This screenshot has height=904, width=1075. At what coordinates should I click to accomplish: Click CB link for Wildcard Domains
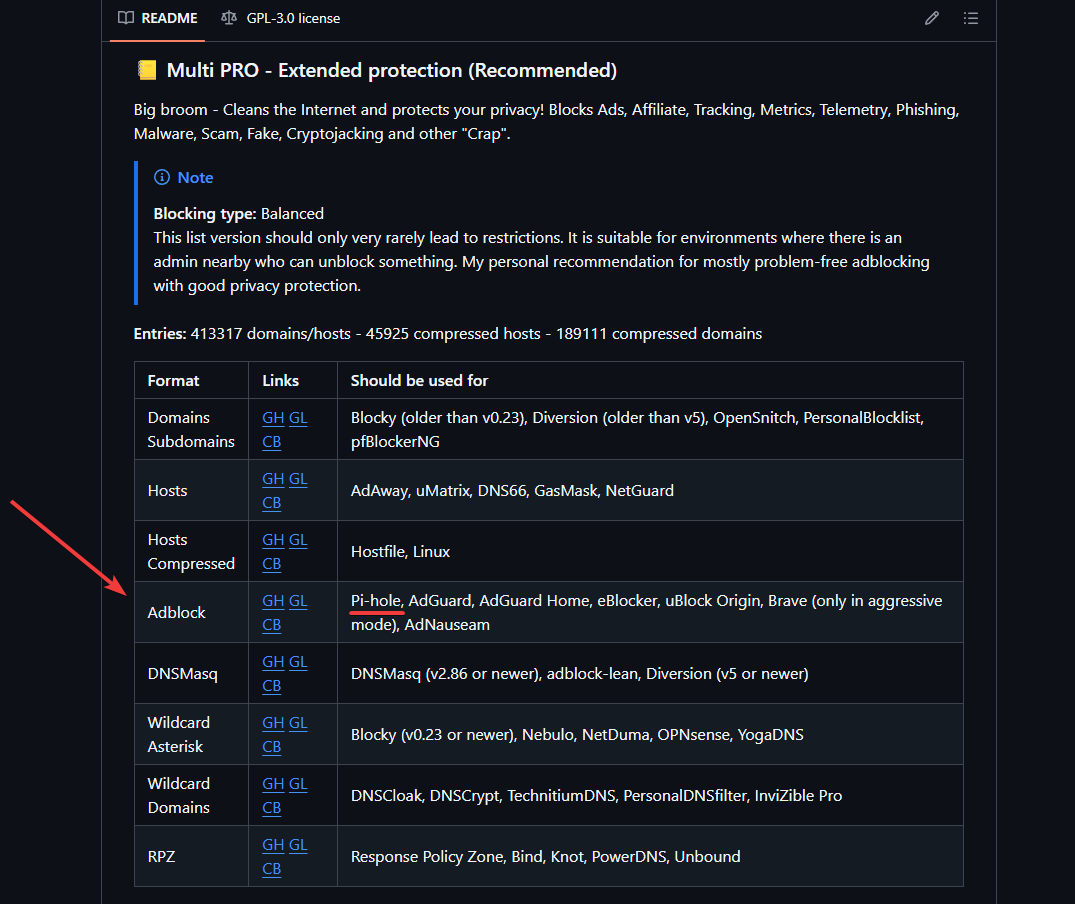click(272, 808)
